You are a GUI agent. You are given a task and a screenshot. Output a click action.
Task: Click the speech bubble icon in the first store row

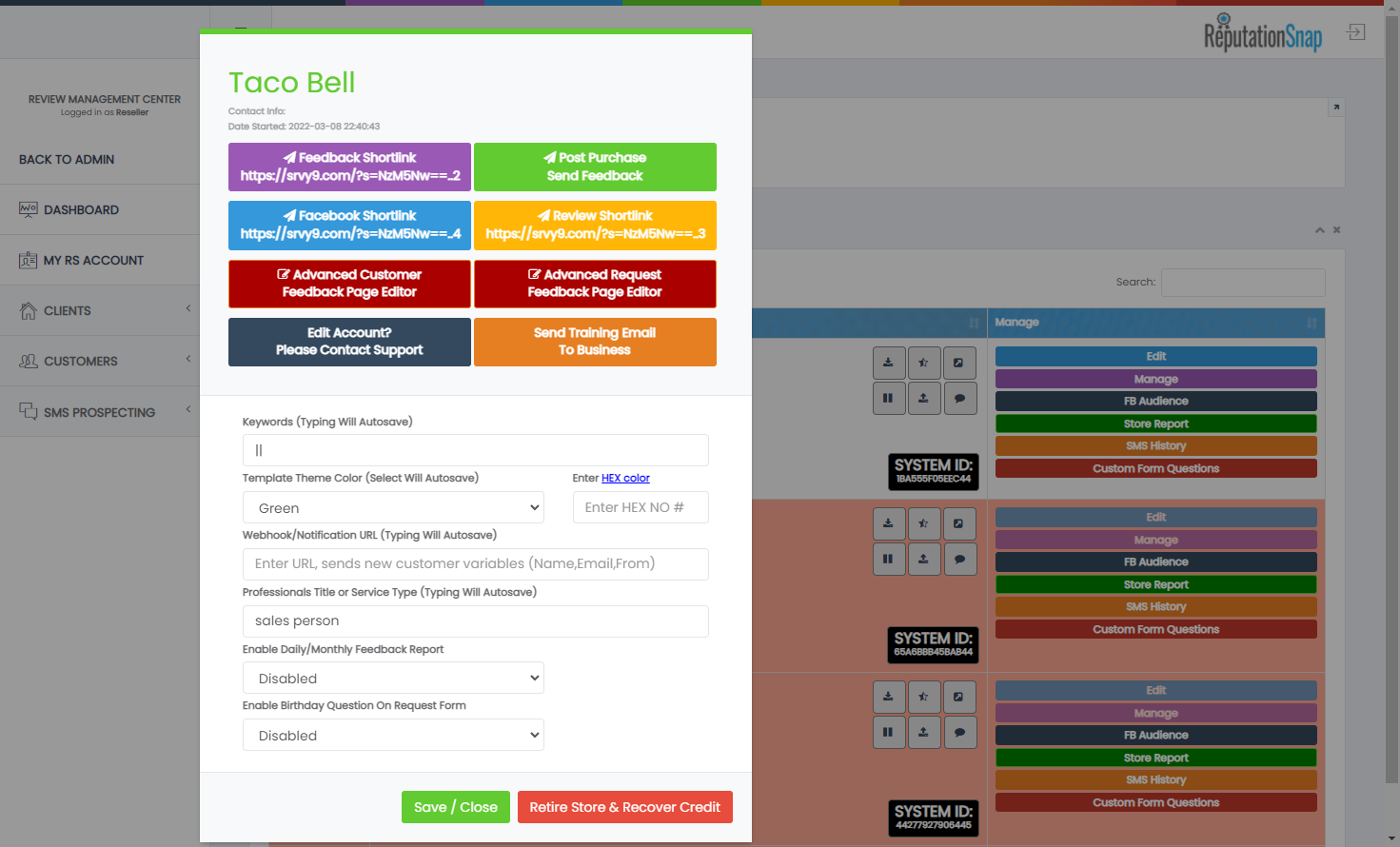(959, 398)
